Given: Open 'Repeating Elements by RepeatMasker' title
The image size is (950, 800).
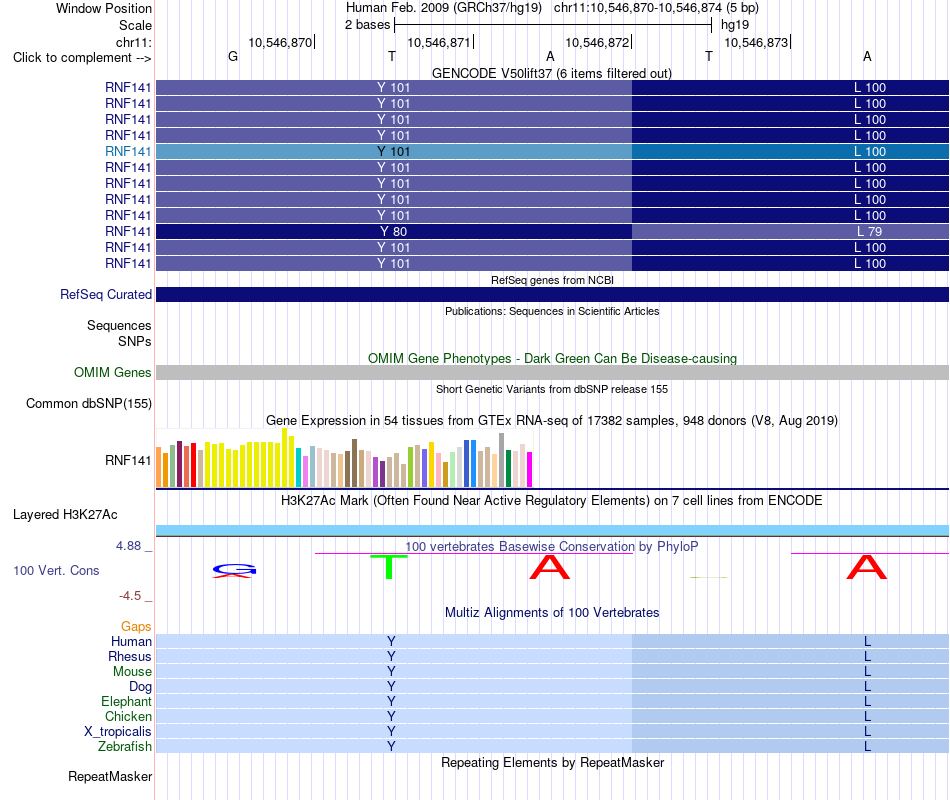Looking at the screenshot, I should [x=552, y=762].
